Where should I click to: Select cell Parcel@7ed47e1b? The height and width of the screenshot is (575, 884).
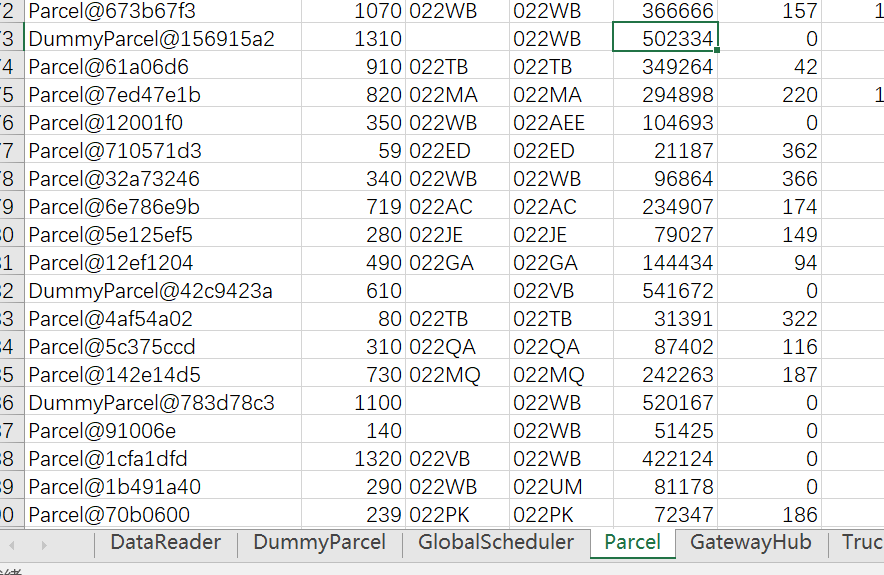pos(163,93)
